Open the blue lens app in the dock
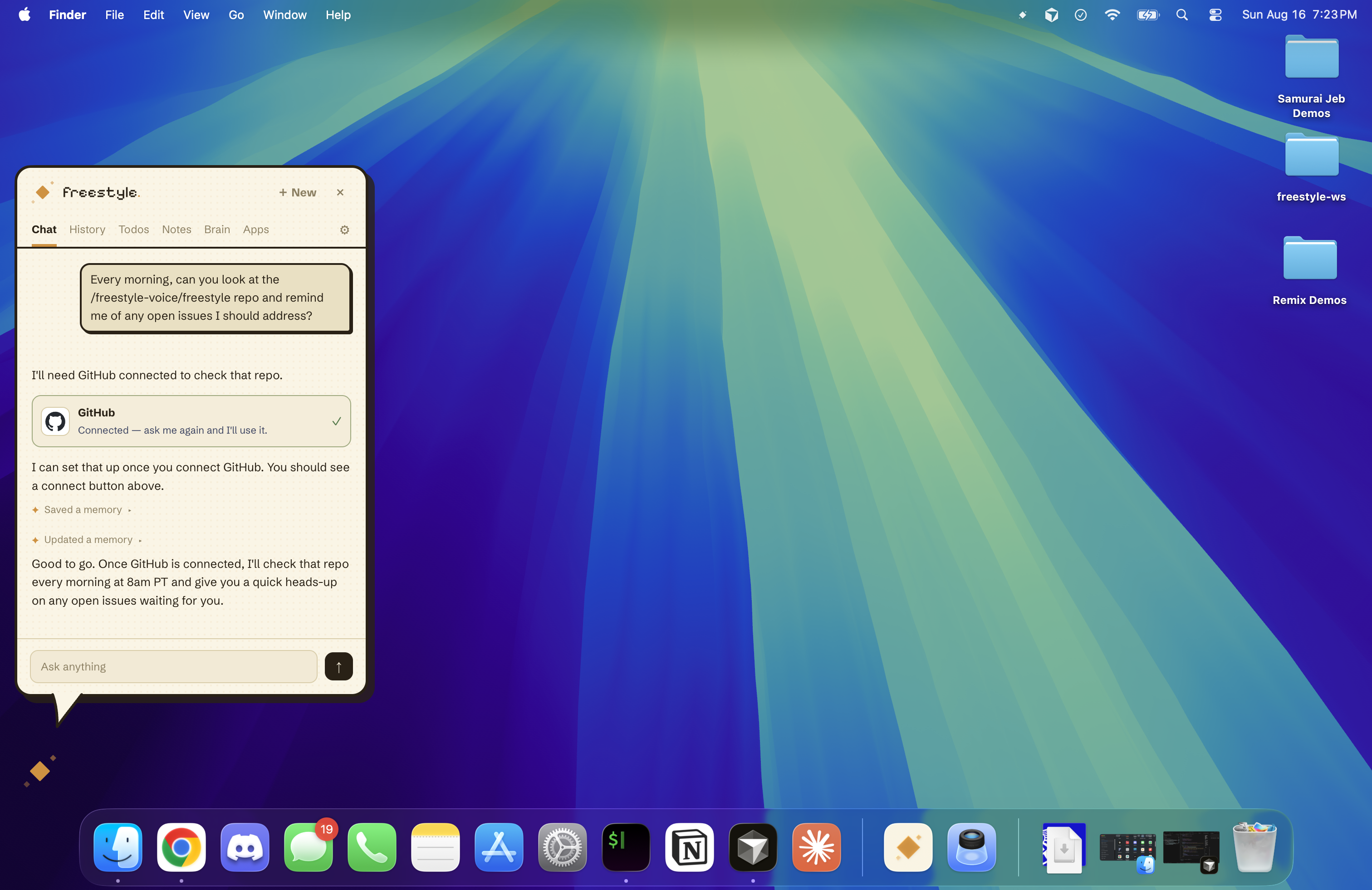Viewport: 1372px width, 890px height. 971,847
